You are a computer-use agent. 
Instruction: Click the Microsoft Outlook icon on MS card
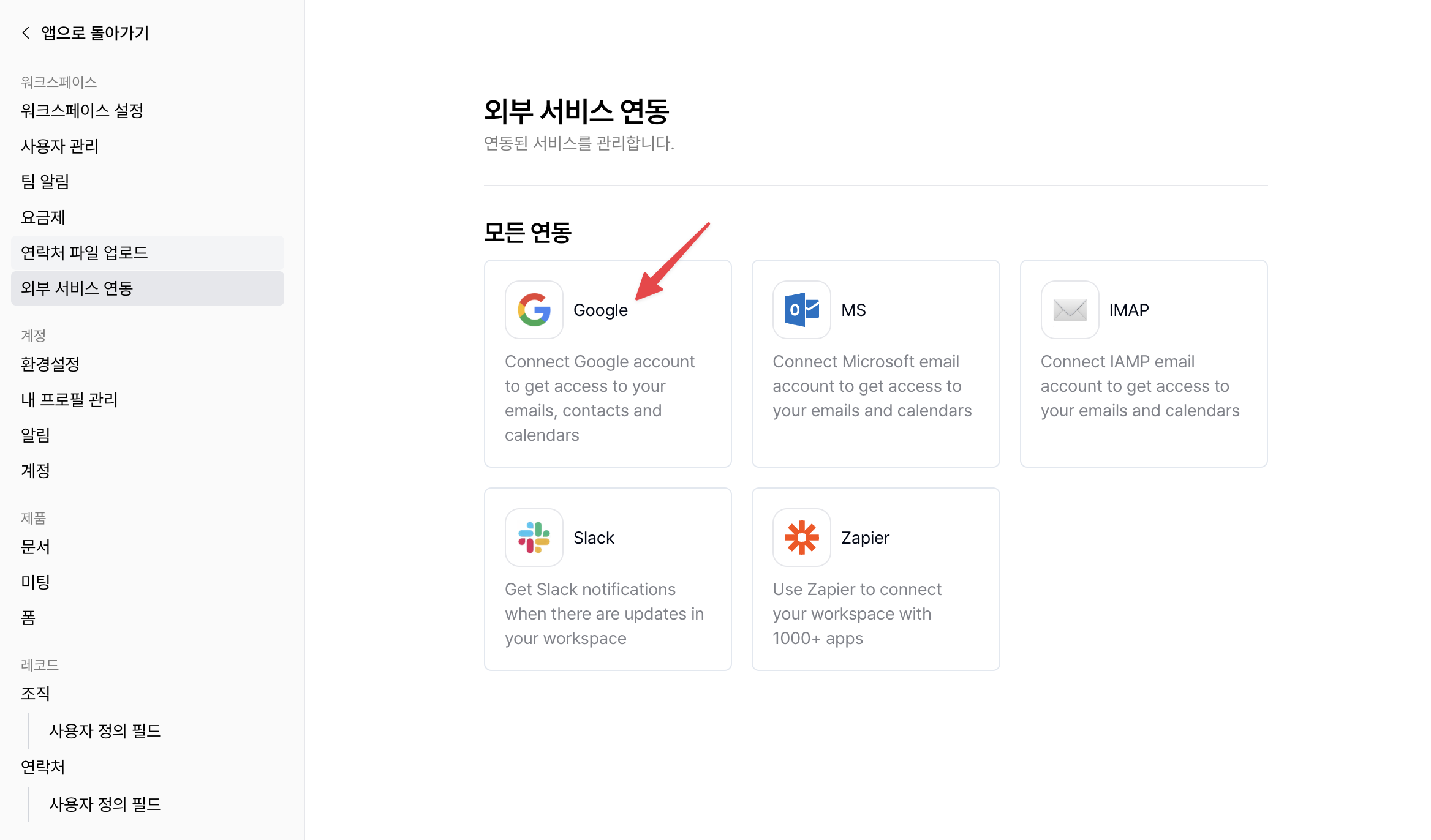point(801,310)
